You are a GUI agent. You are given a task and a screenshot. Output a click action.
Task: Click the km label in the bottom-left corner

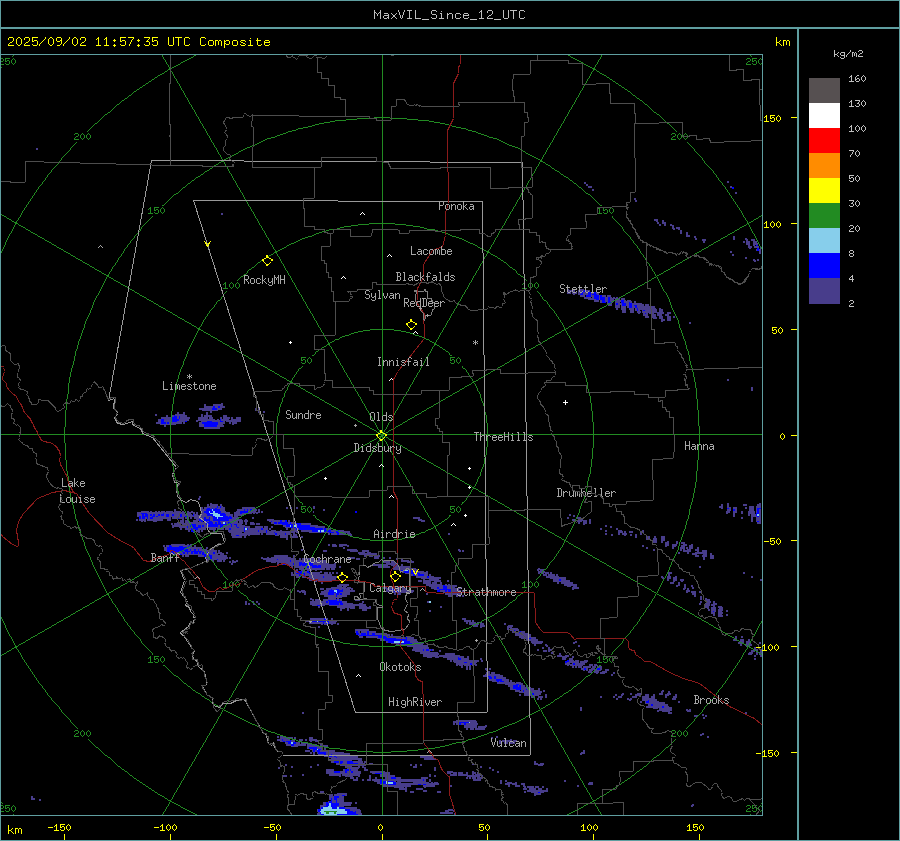tap(15, 830)
